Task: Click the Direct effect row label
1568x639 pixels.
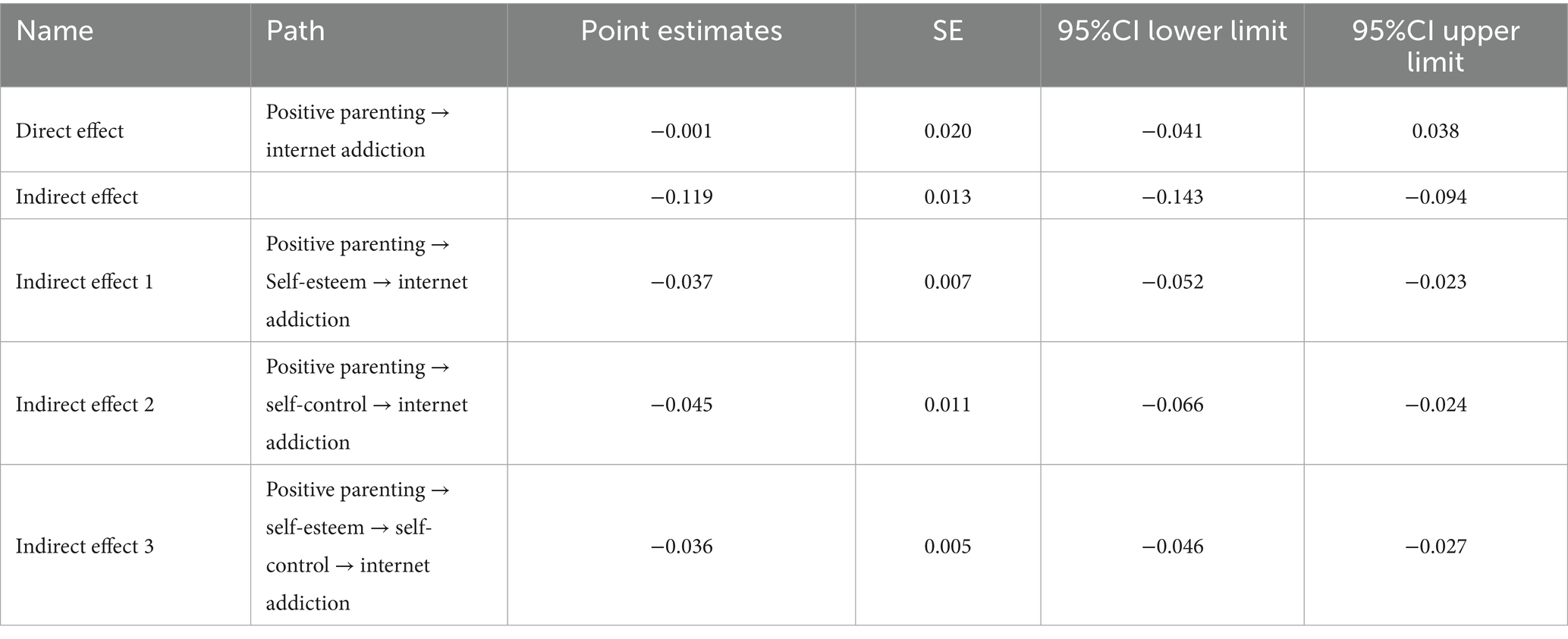Action: tap(70, 131)
